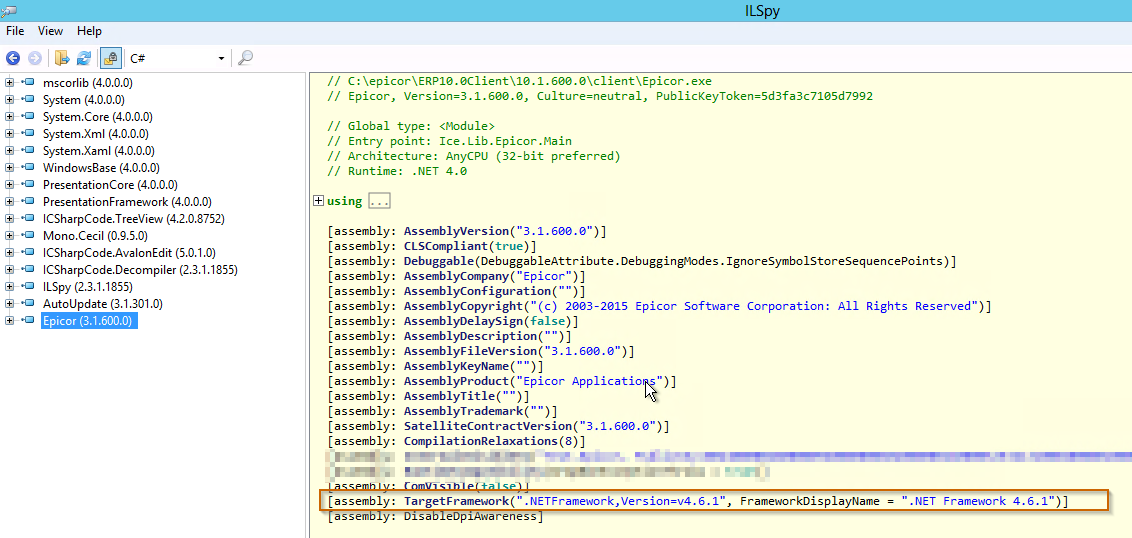Select System.Core (4.0.0.0) in tree
Viewport: 1132px width, 538px height.
[x=97, y=117]
